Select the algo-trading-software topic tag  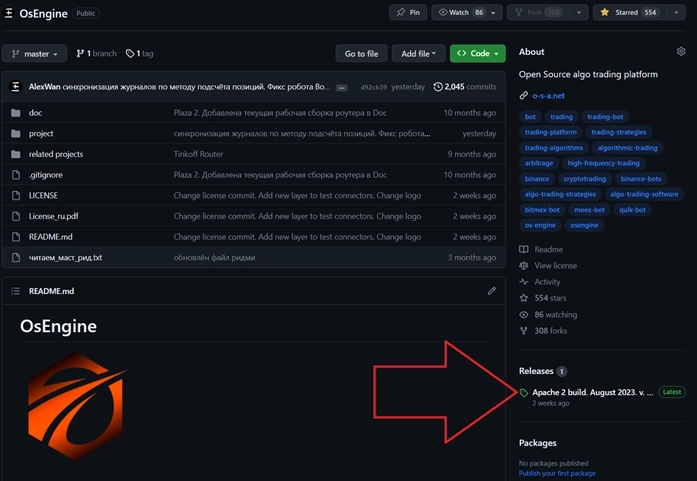click(x=644, y=194)
